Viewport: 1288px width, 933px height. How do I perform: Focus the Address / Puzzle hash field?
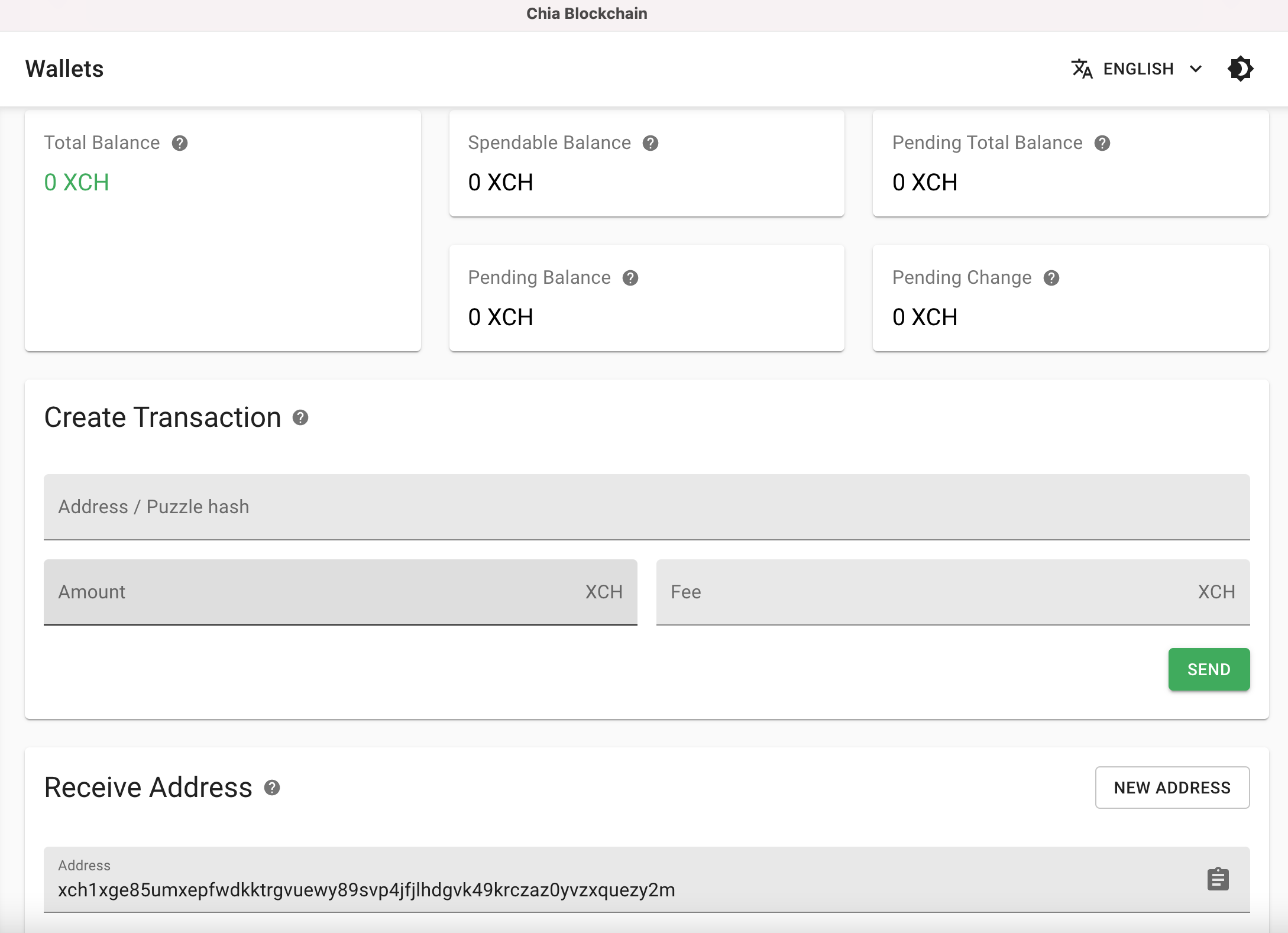[646, 507]
